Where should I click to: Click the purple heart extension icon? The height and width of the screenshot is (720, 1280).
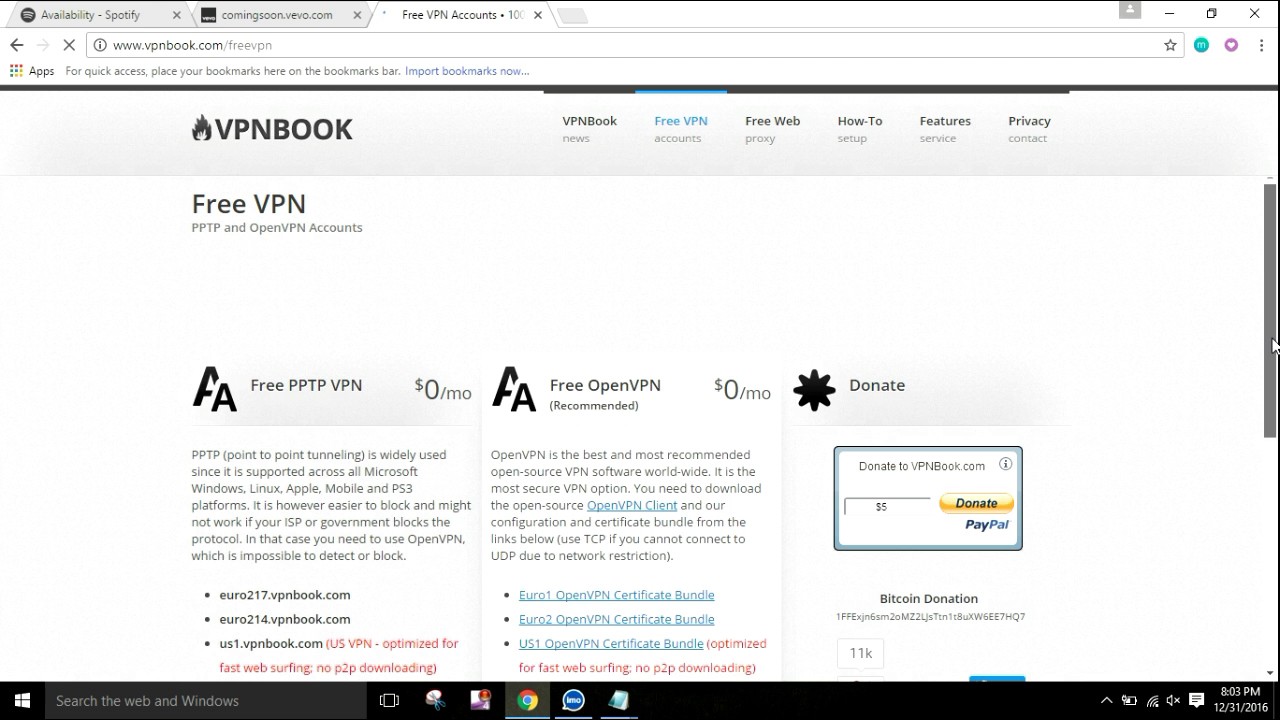(1231, 45)
